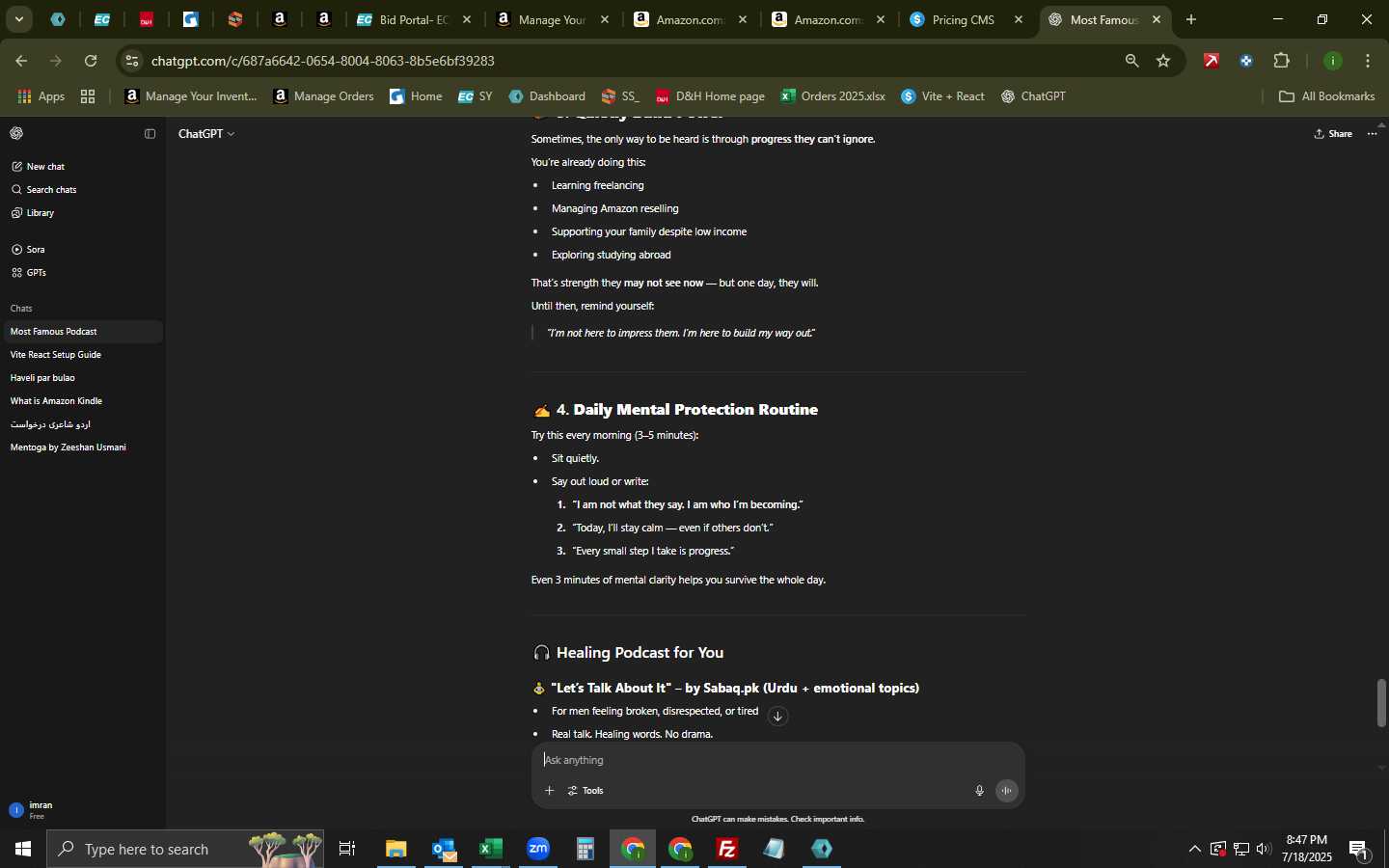This screenshot has width=1389, height=868.
Task: Open the Tools menu in composer
Action: tap(586, 791)
